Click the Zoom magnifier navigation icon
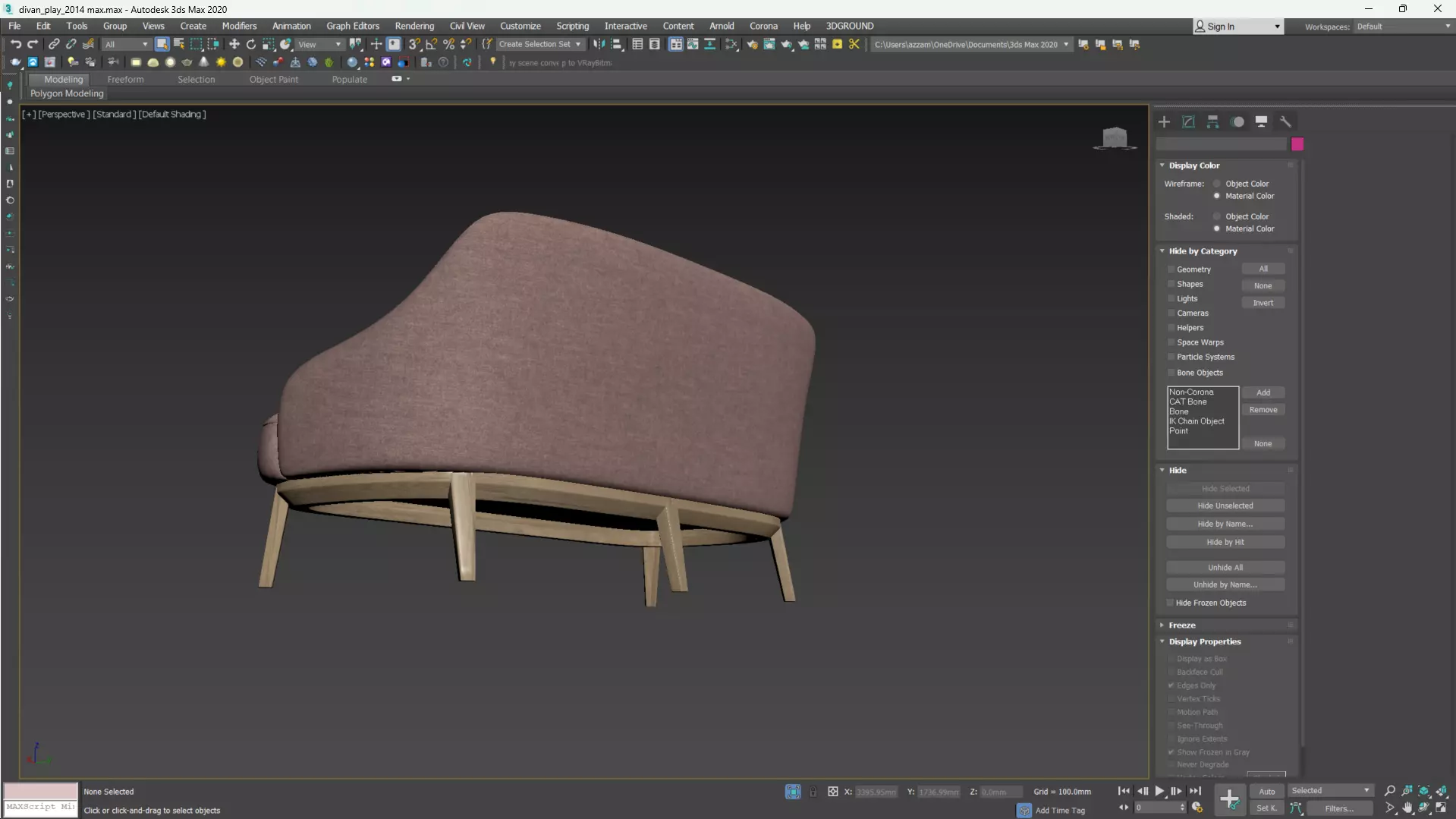The height and width of the screenshot is (819, 1456). (x=1390, y=791)
